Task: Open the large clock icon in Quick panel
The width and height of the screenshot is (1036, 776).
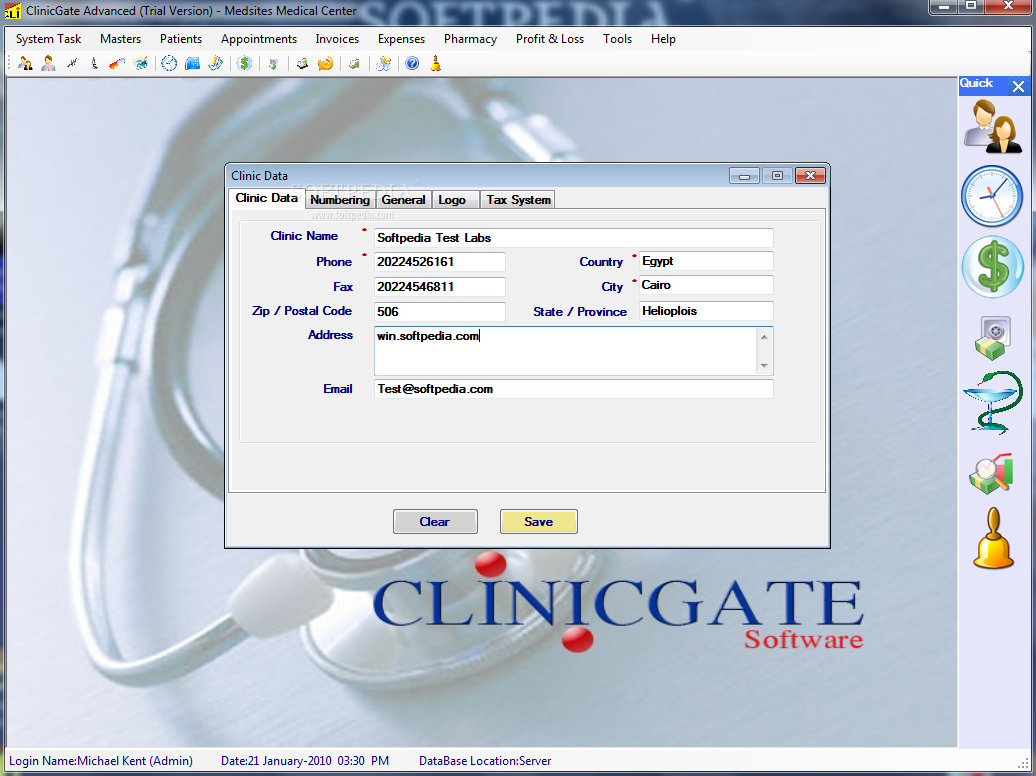Action: (x=992, y=196)
